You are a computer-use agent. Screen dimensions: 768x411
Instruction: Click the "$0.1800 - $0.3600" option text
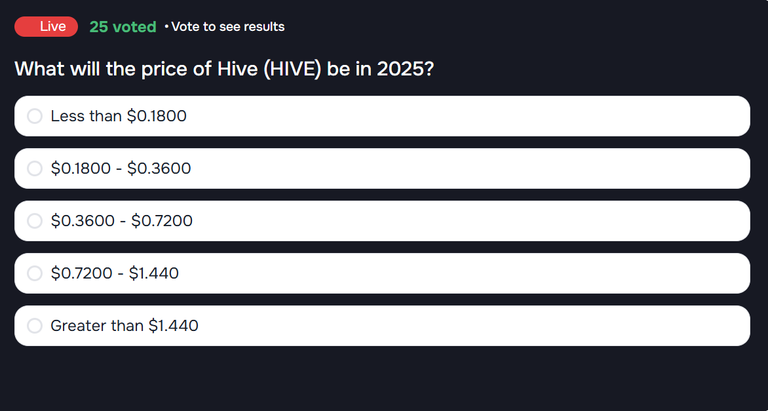pos(120,168)
